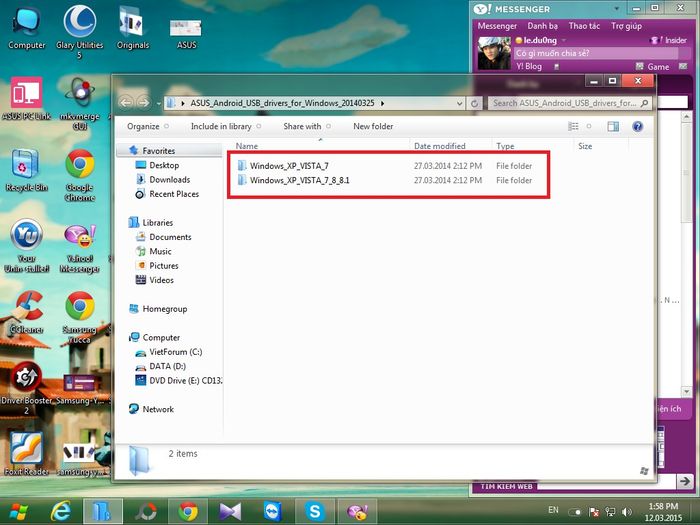Select DVD Drive (E:) in tree
The width and height of the screenshot is (700, 525).
pos(178,380)
